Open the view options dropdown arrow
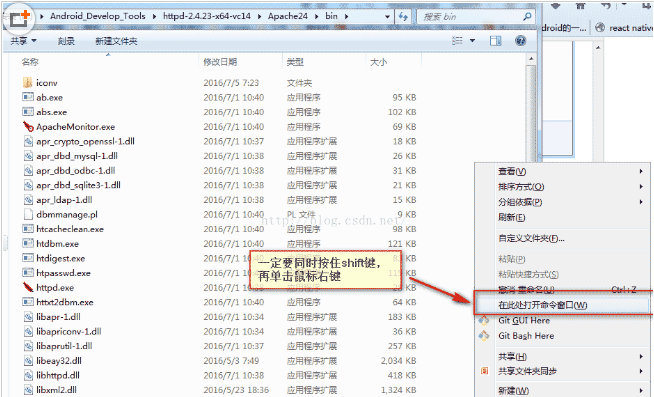654x397 pixels. click(472, 40)
